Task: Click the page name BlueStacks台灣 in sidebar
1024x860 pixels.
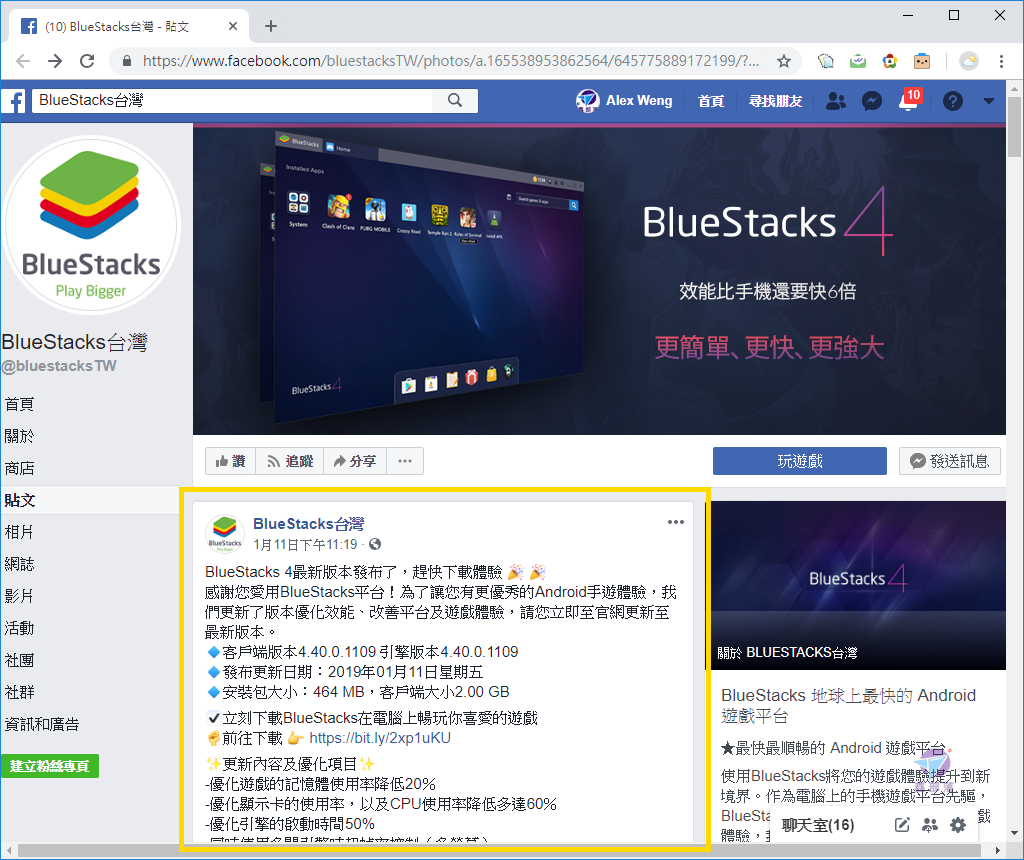Action: pos(74,342)
